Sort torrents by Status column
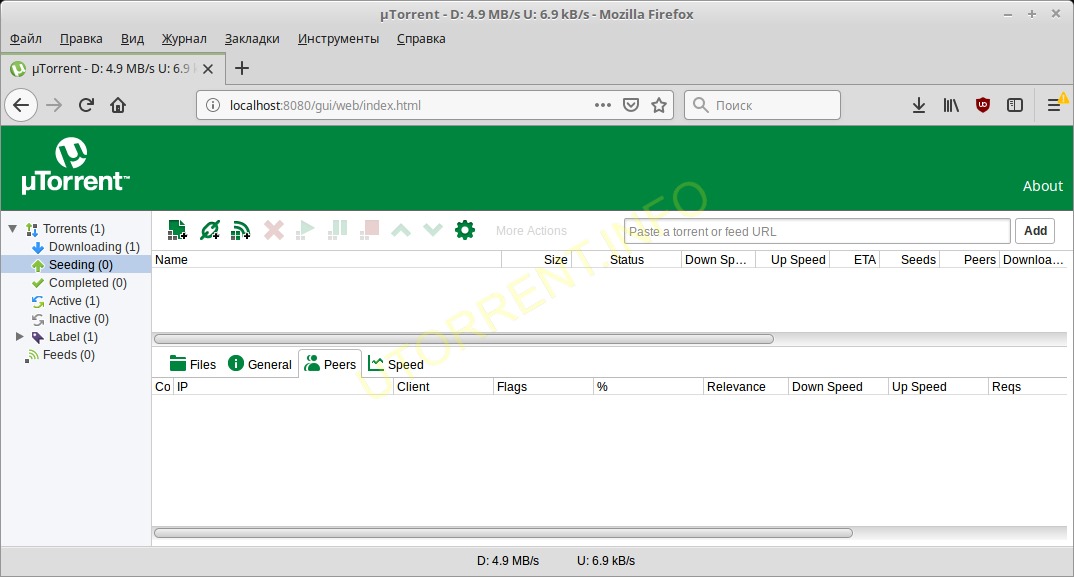1074x577 pixels. pyautogui.click(x=627, y=260)
